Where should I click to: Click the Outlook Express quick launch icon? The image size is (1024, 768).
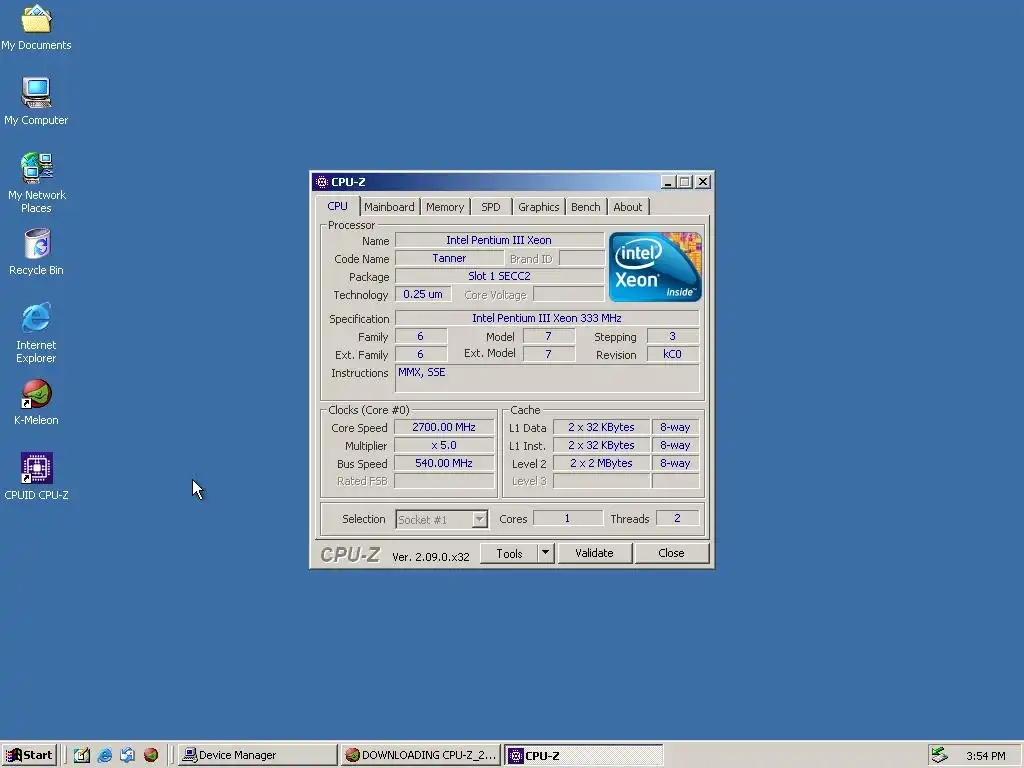(x=127, y=755)
